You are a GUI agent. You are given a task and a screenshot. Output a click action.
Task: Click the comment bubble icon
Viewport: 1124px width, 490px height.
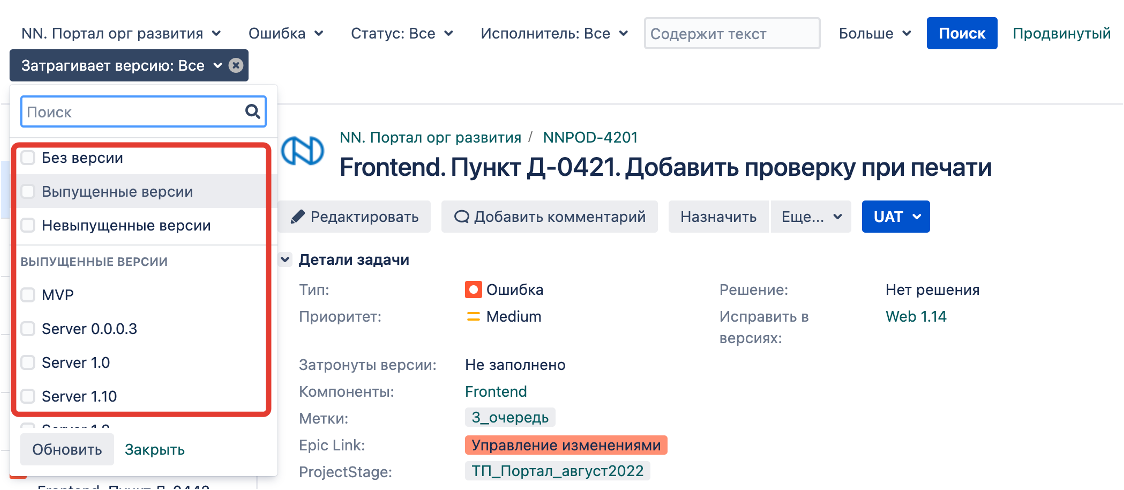[x=461, y=216]
